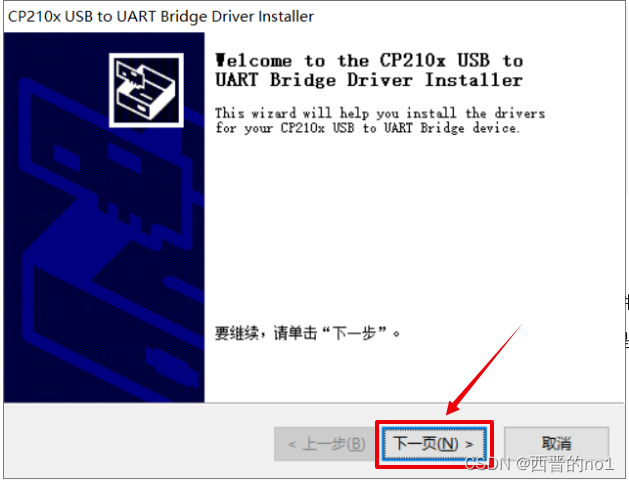Click the "This wizard will help you" description
The width and height of the screenshot is (629, 482).
(380, 113)
